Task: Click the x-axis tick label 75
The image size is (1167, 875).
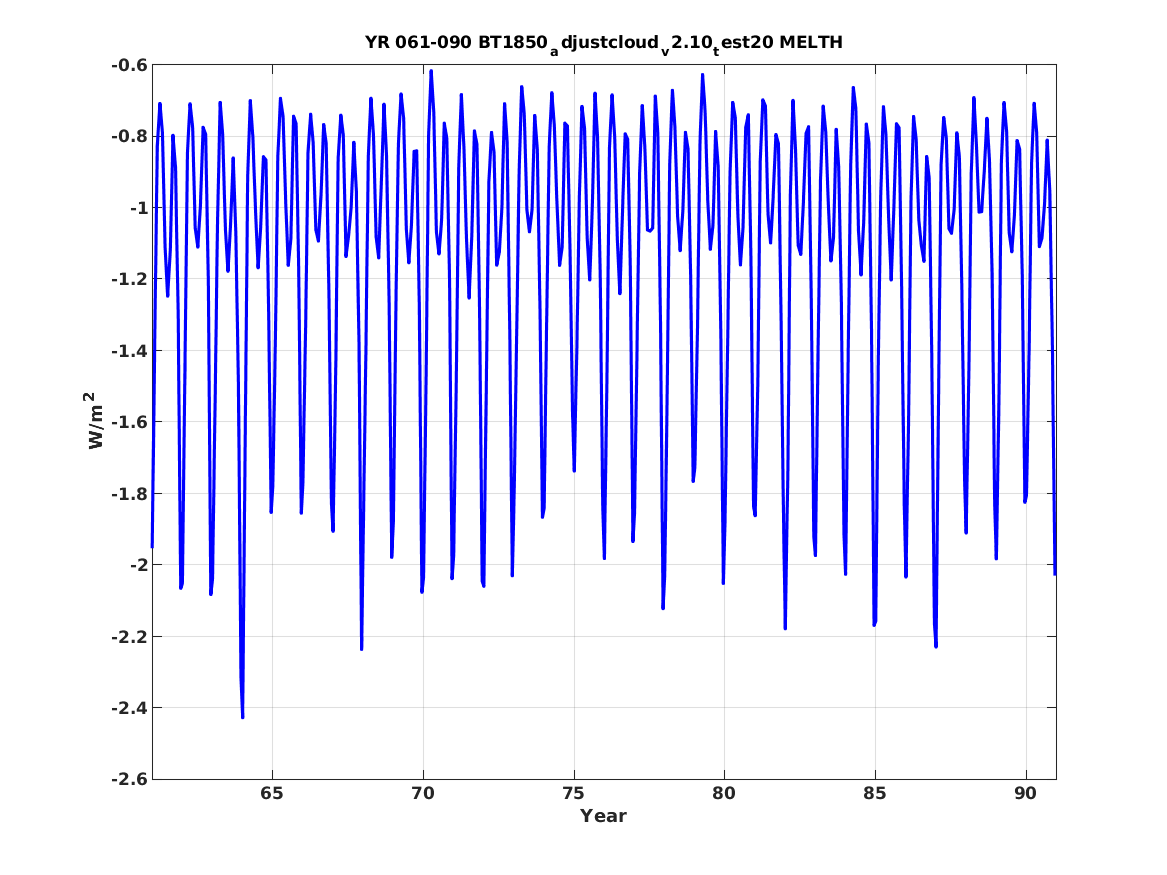Action: coord(574,793)
